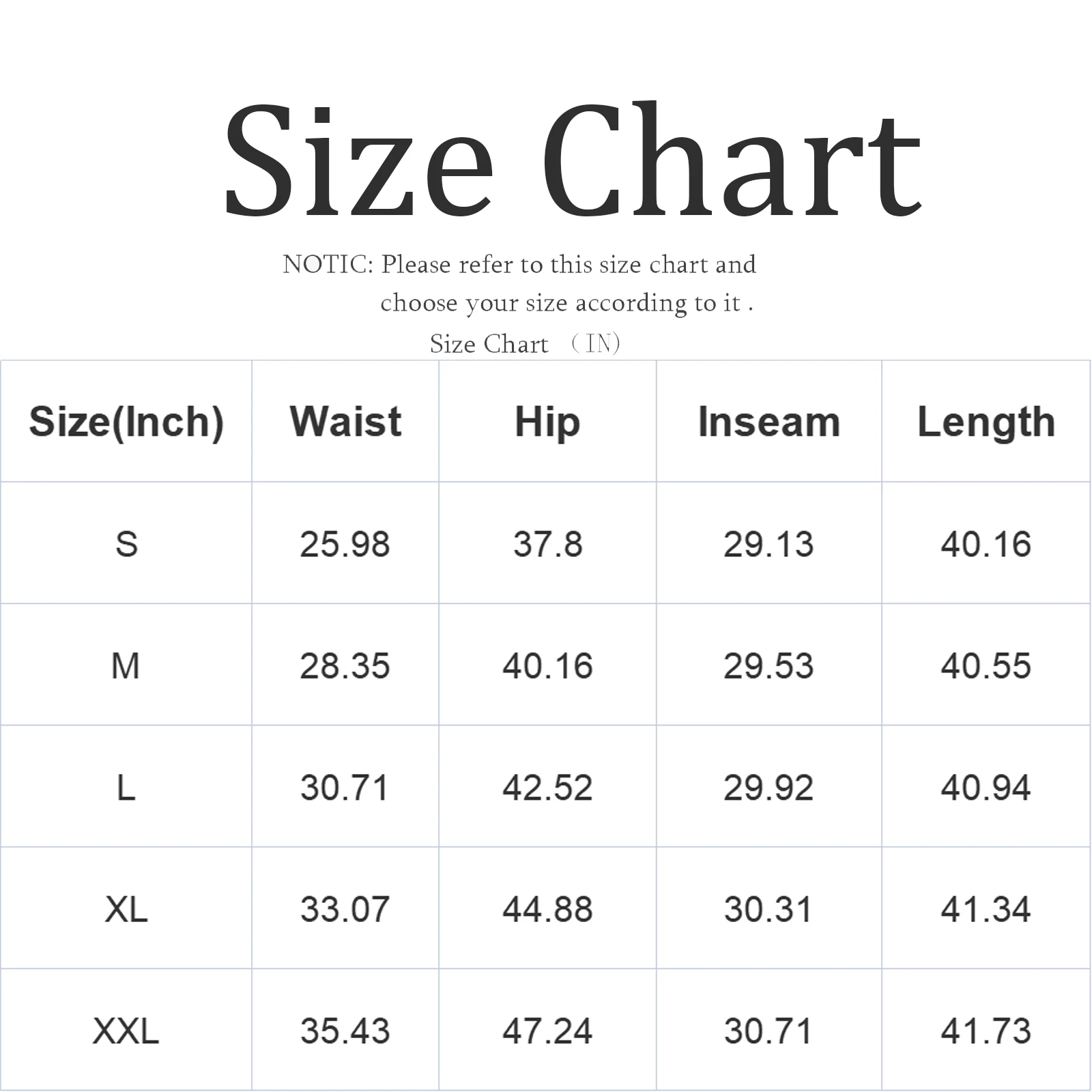Click waist value 35.43 for XXL
Viewport: 1092px width, 1092px height.
click(x=345, y=1031)
